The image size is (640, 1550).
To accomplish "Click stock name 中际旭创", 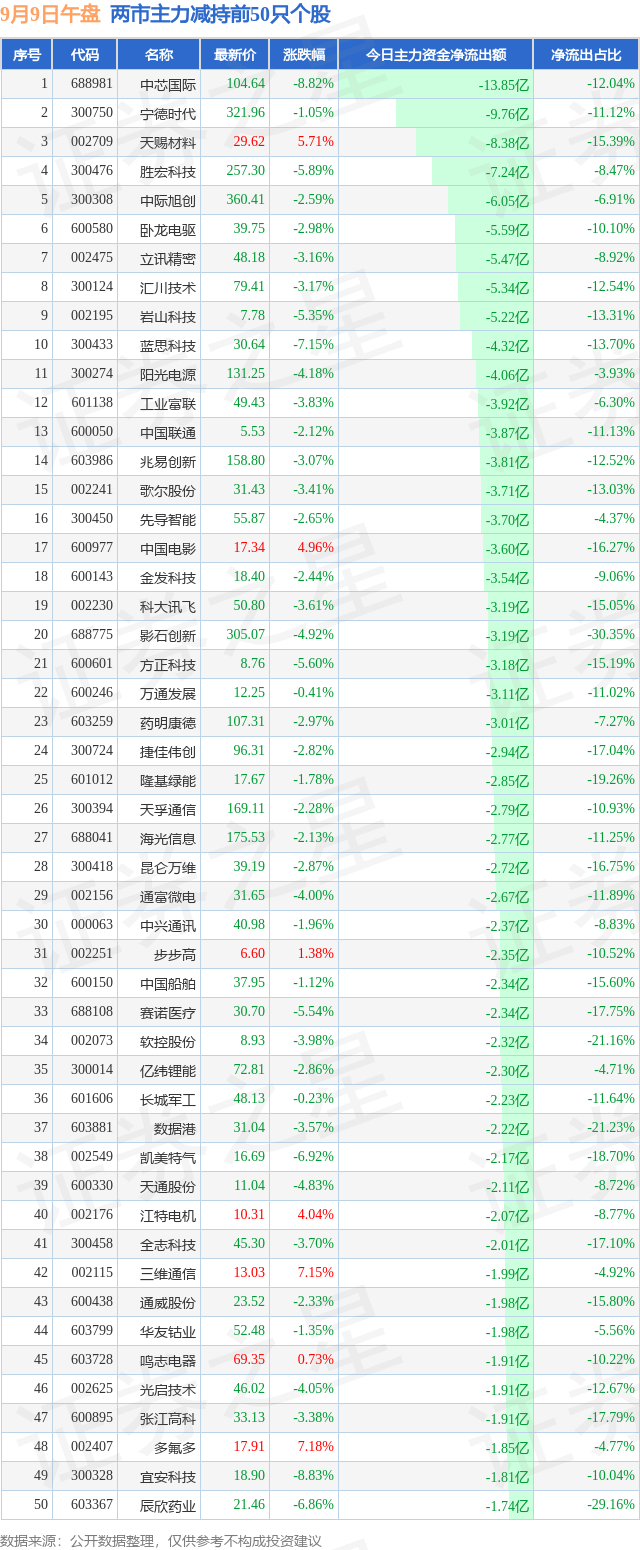I will 168,200.
